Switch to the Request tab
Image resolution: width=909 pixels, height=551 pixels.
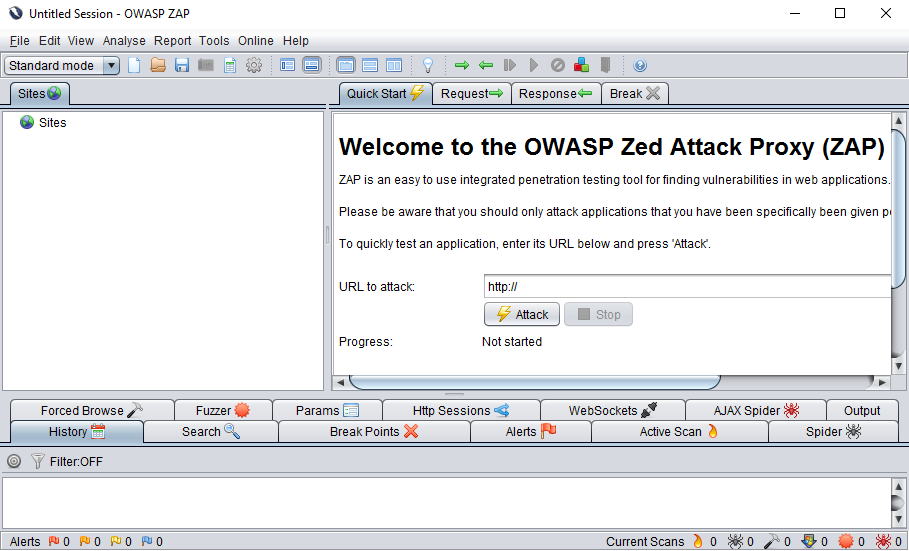click(x=472, y=93)
